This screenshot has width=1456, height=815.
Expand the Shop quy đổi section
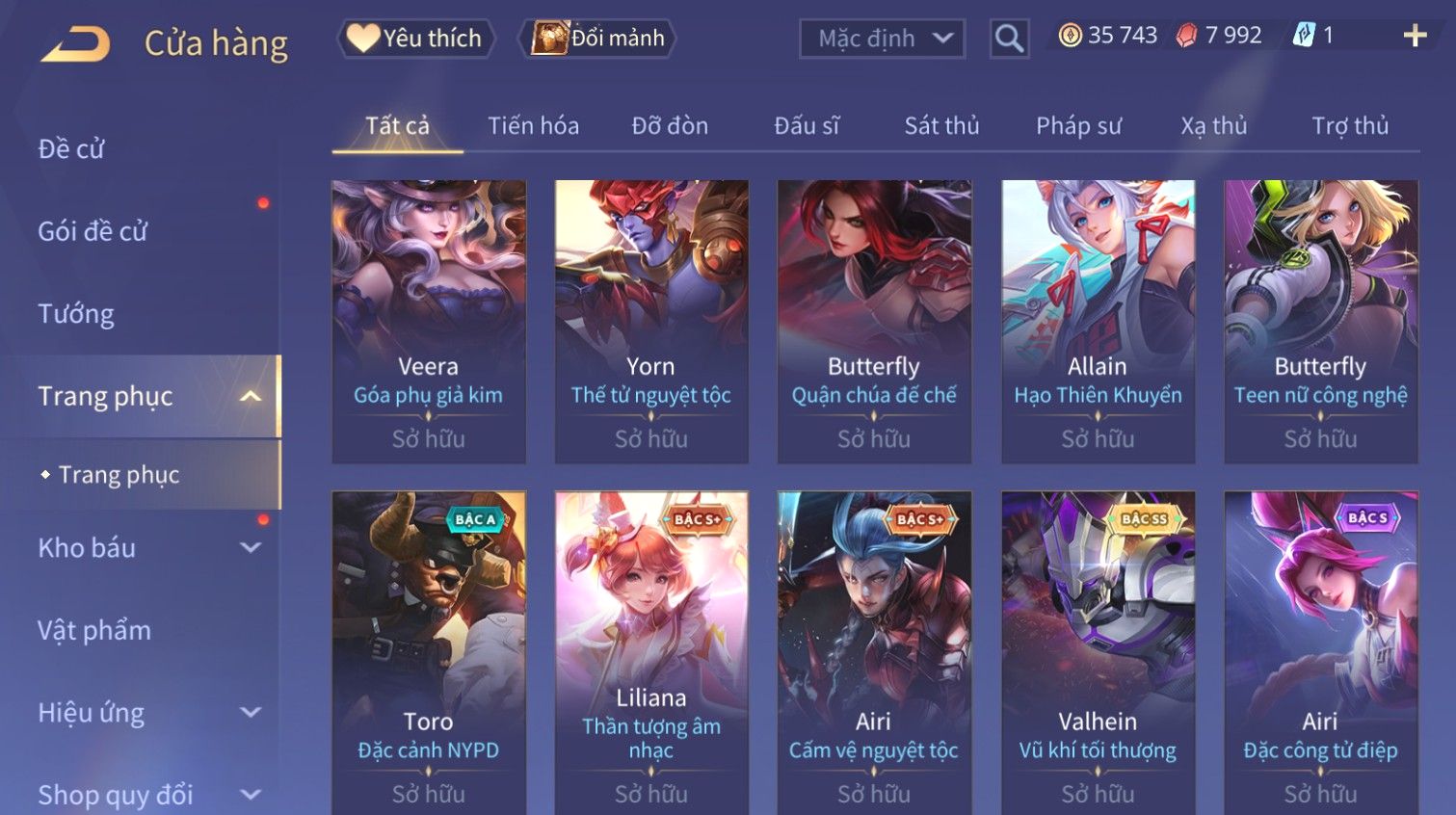point(251,795)
